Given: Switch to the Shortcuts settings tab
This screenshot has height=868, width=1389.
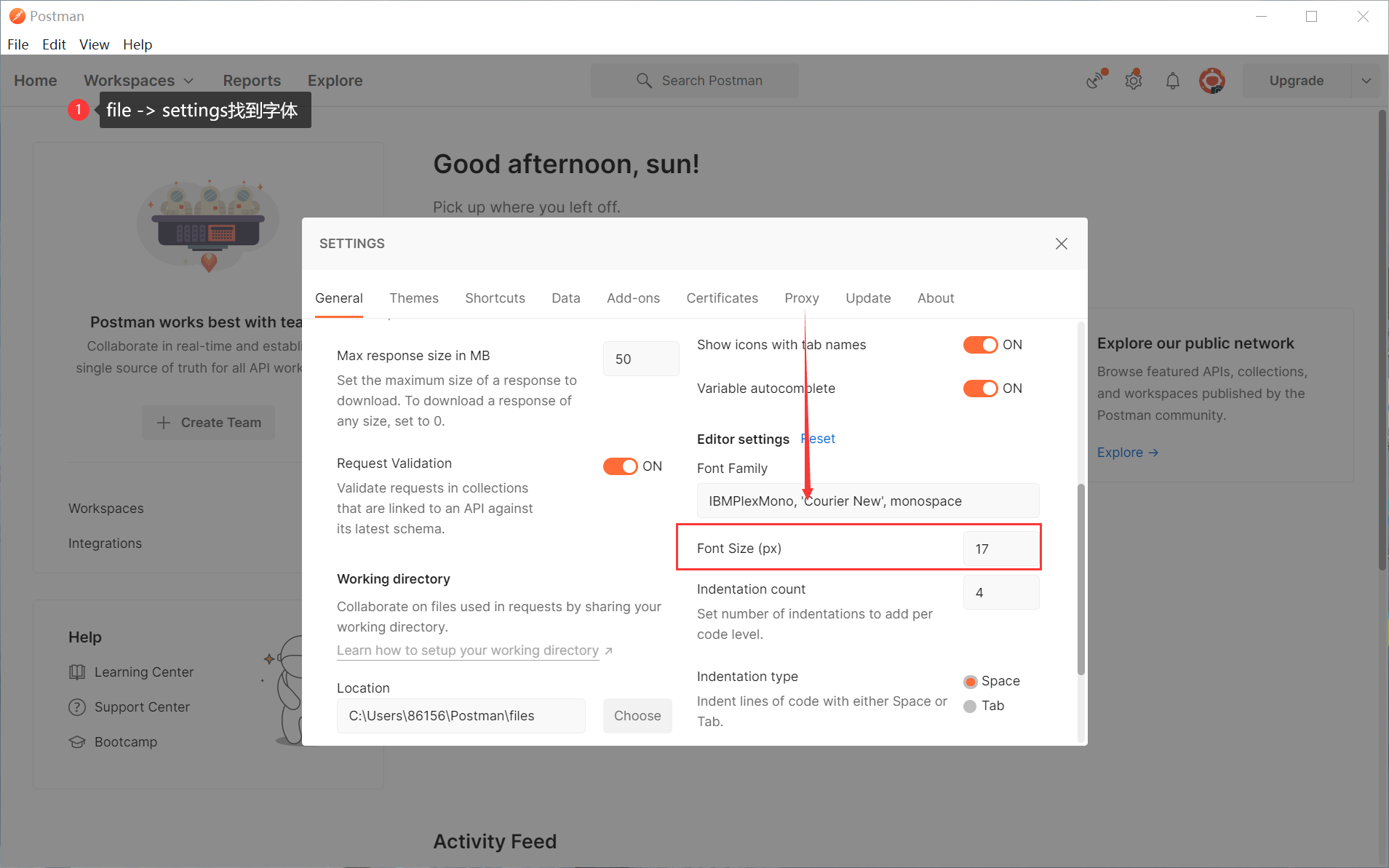Looking at the screenshot, I should click(495, 298).
